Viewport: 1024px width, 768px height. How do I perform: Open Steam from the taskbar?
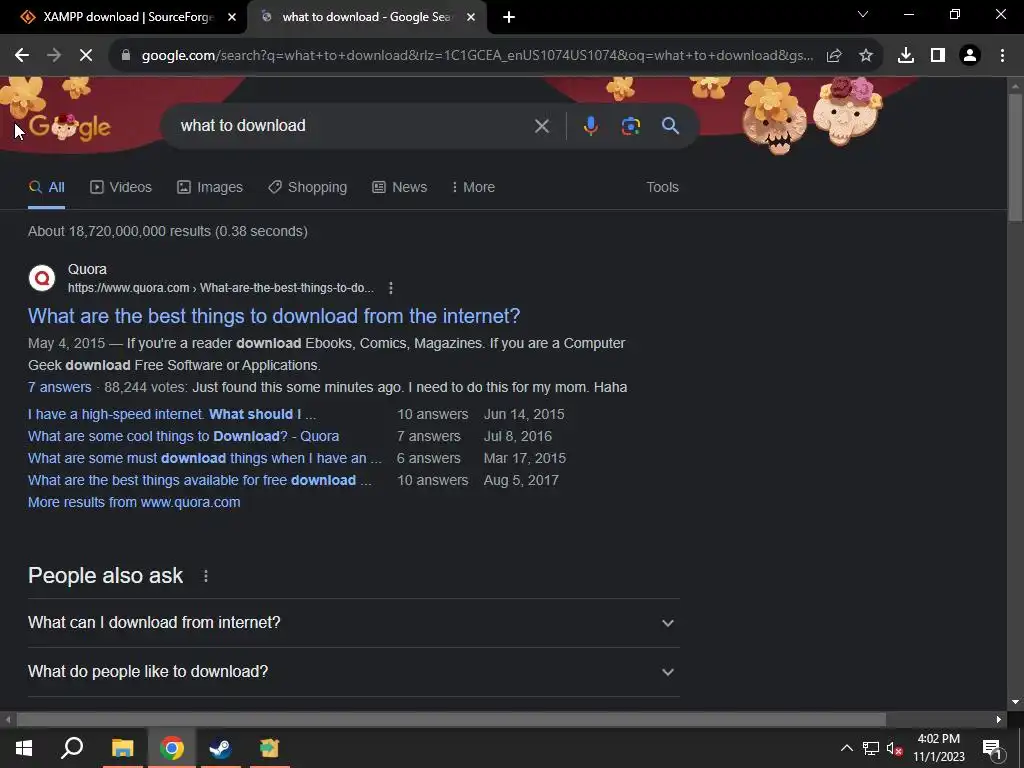click(220, 748)
